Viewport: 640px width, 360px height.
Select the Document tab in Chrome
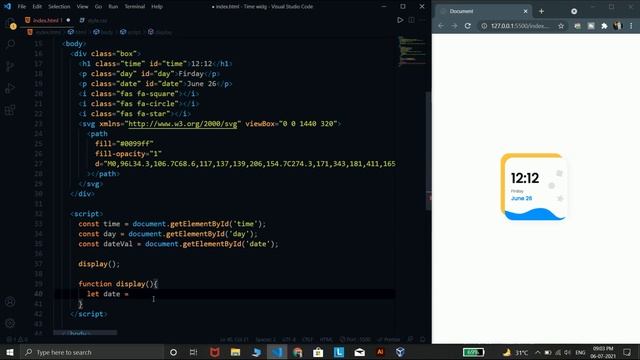coord(482,11)
